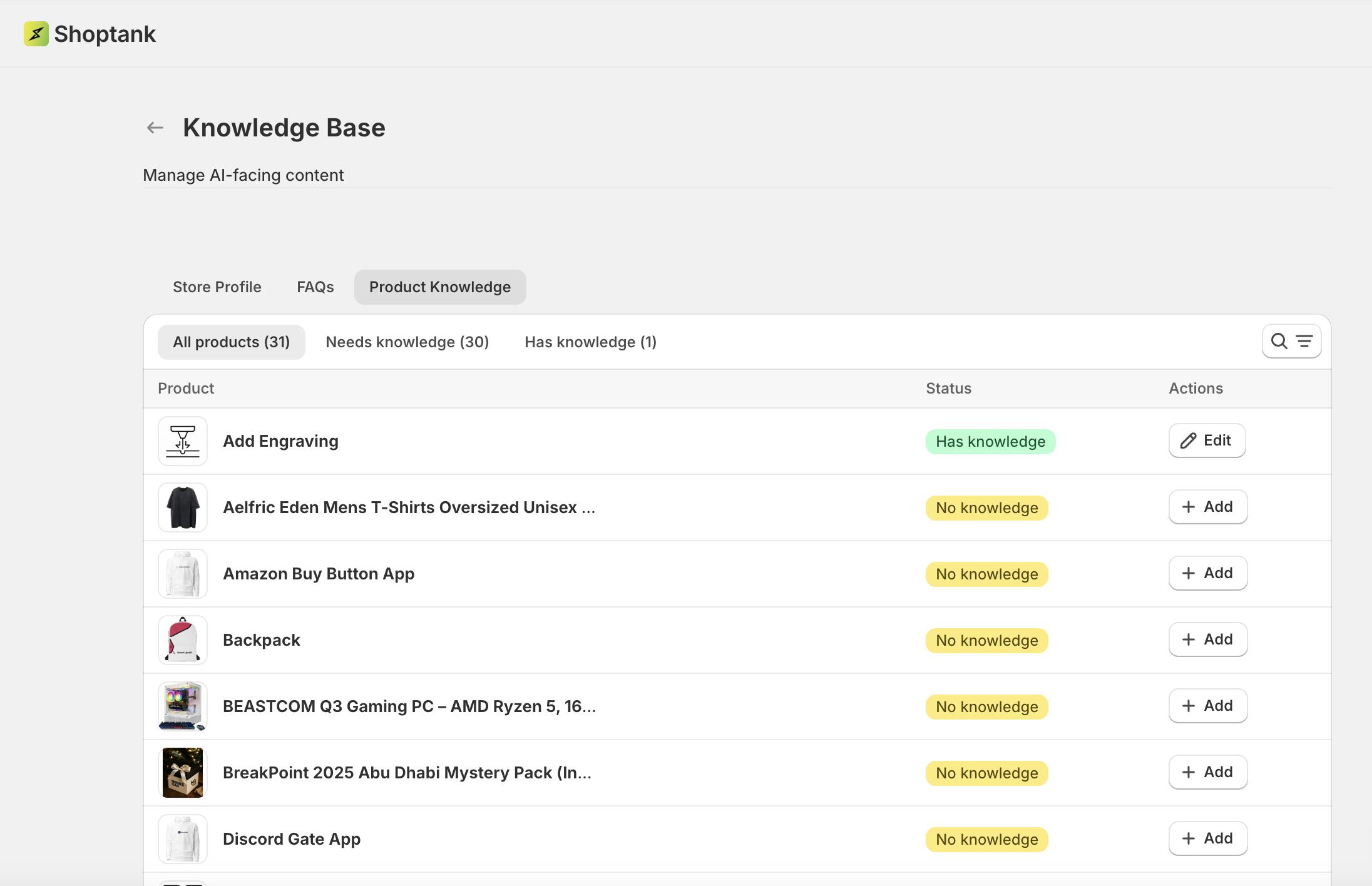Click the Shoptank lightning logo icon
The height and width of the screenshot is (886, 1372).
[x=36, y=34]
